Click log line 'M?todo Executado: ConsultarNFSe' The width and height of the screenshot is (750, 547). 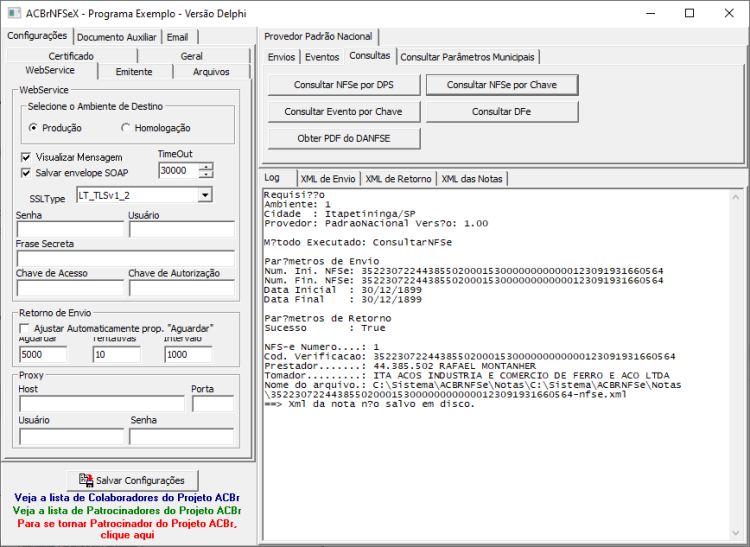pyautogui.click(x=358, y=242)
